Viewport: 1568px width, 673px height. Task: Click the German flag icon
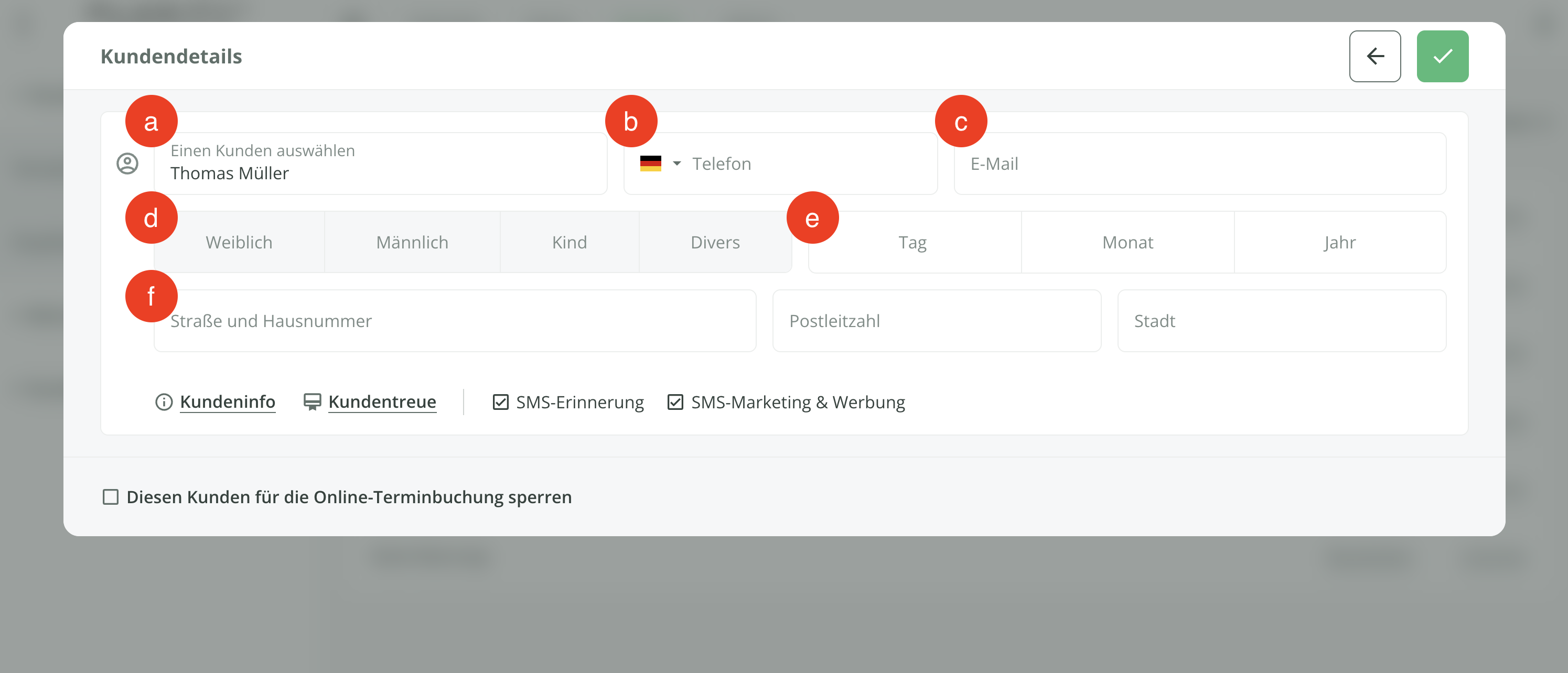[650, 164]
